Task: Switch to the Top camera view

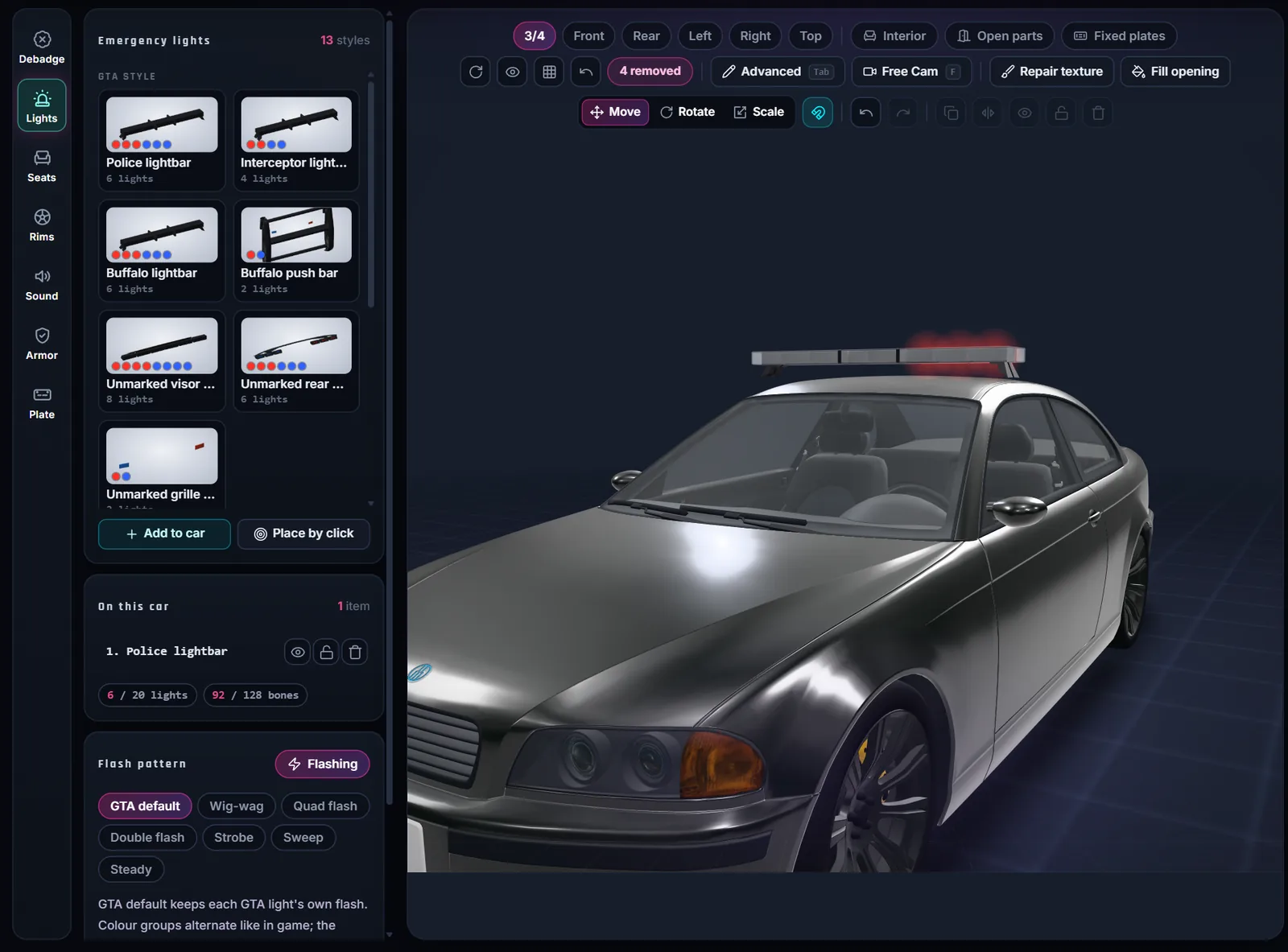Action: [811, 36]
